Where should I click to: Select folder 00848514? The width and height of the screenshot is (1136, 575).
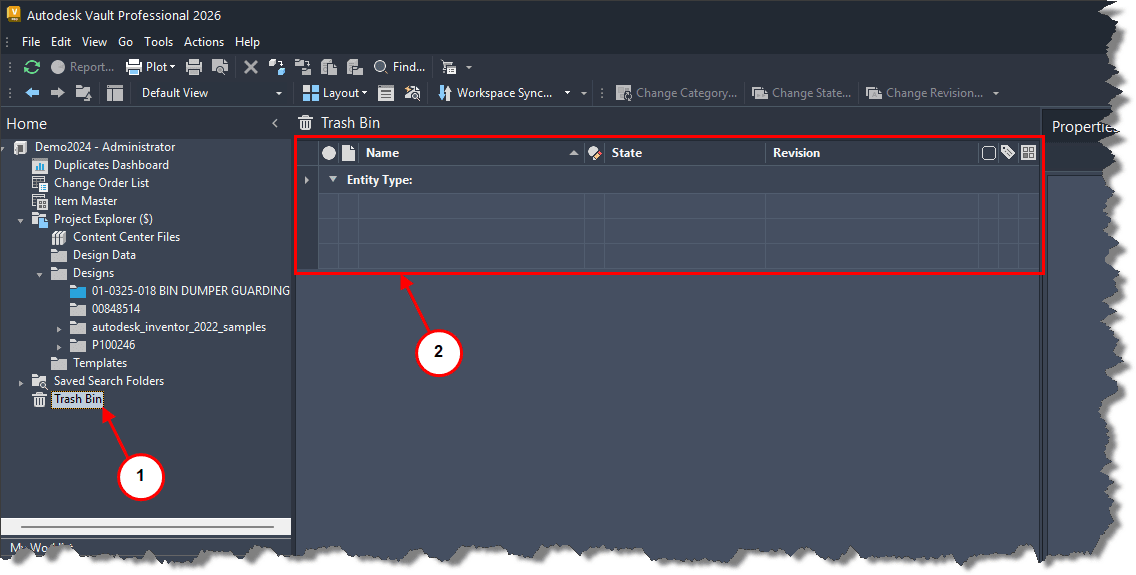(116, 309)
